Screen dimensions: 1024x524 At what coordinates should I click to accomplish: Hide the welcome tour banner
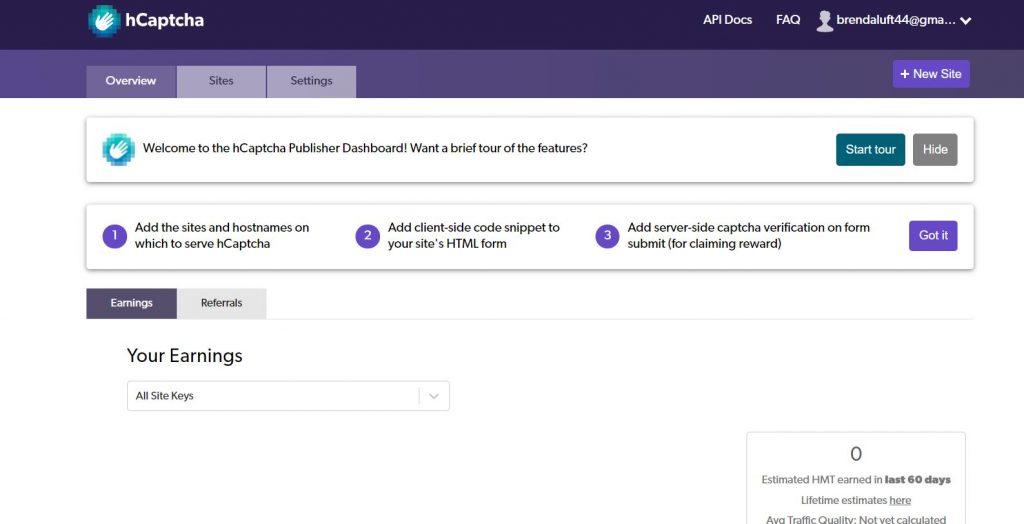pyautogui.click(x=935, y=150)
